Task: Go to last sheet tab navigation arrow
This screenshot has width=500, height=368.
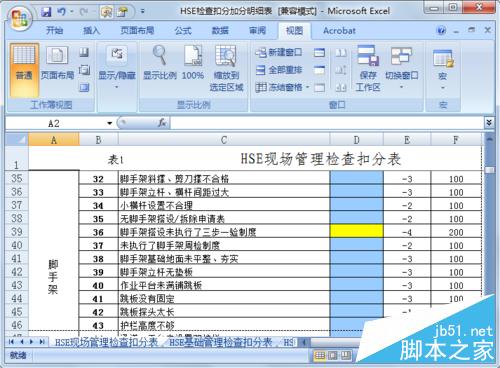Action: click(42, 342)
